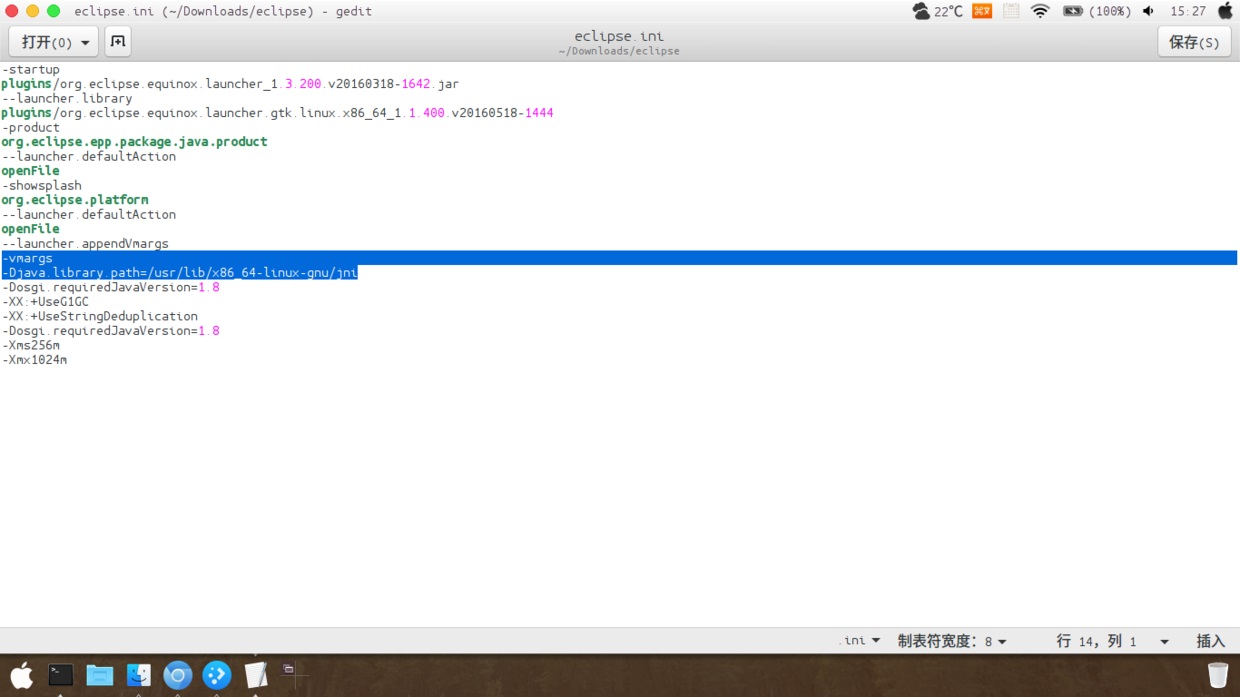The image size is (1240, 697).
Task: Open the 行 14, 列 1 cursor position dropdown
Action: pos(1112,641)
